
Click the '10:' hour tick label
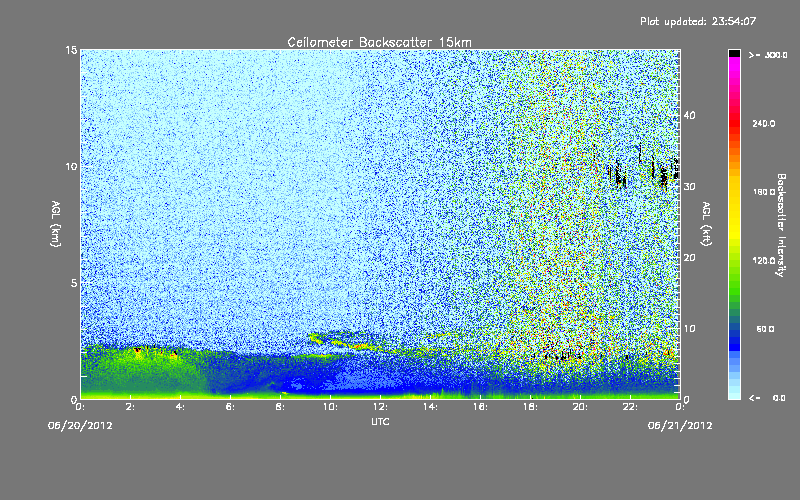[x=330, y=407]
